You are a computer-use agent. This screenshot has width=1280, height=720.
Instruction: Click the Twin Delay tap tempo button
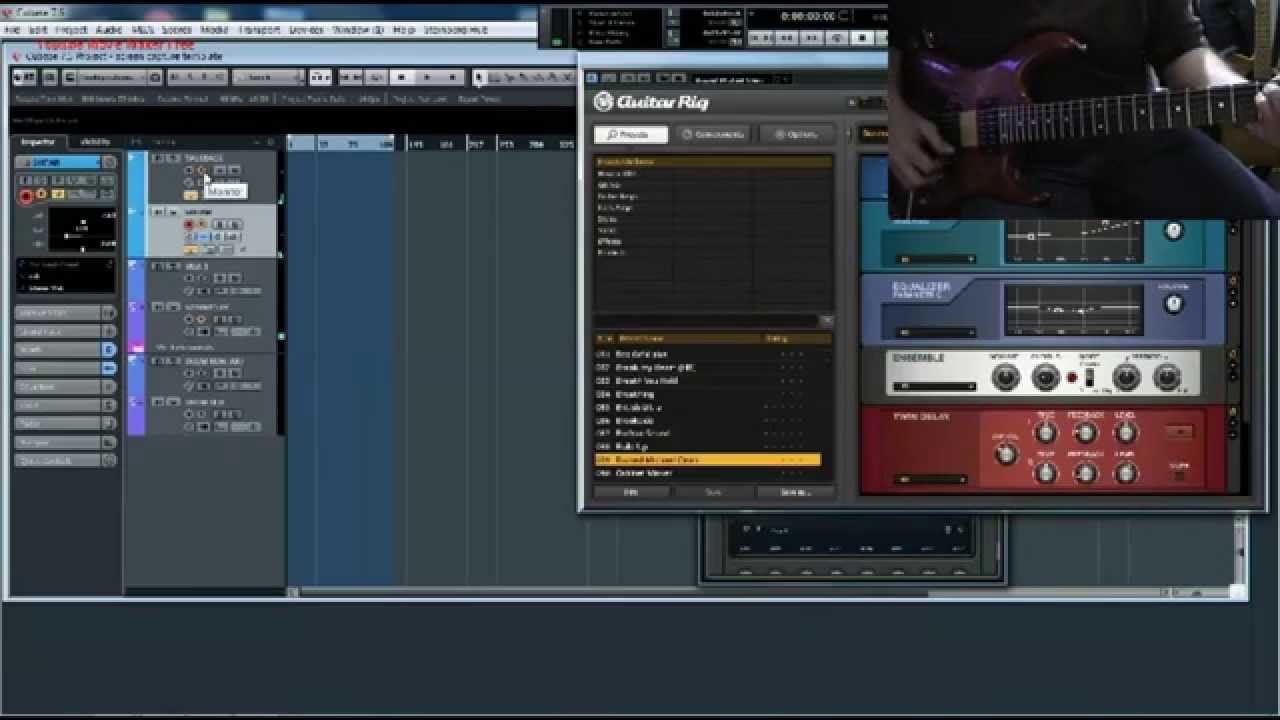pyautogui.click(x=1180, y=432)
